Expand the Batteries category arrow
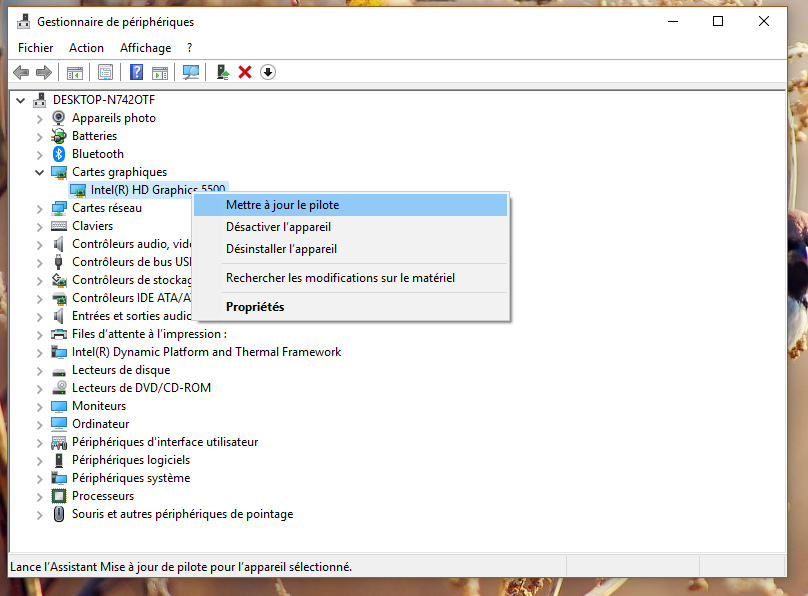This screenshot has height=596, width=808. coord(40,137)
